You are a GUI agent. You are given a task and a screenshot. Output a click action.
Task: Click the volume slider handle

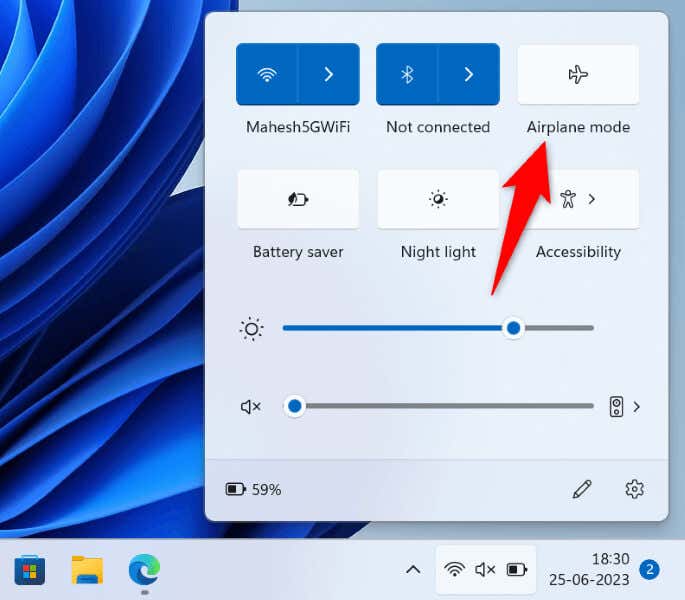point(295,406)
